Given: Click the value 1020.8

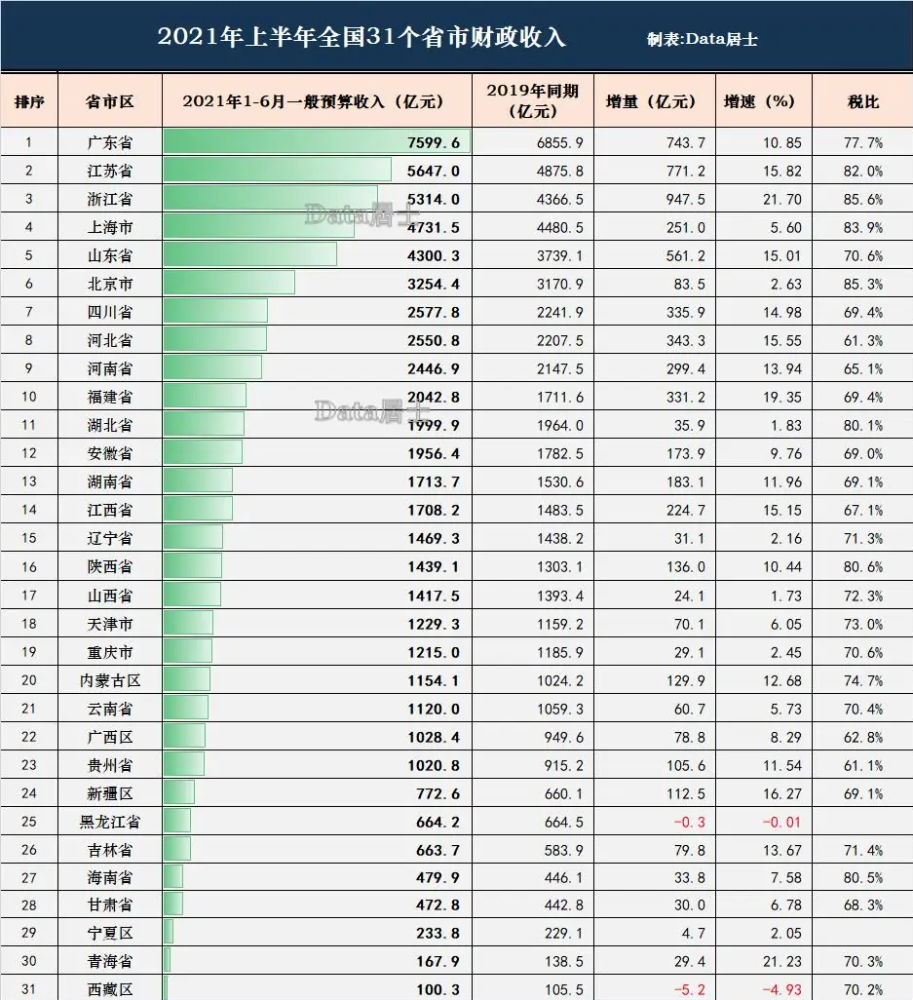Looking at the screenshot, I should click(x=434, y=765).
